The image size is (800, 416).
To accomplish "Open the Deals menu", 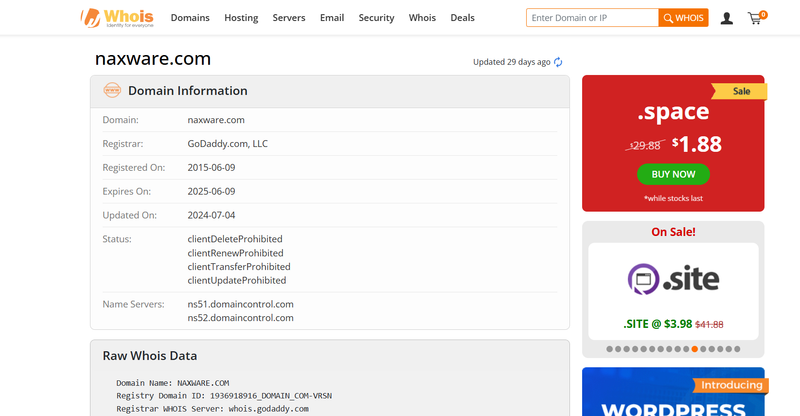I will [x=462, y=18].
